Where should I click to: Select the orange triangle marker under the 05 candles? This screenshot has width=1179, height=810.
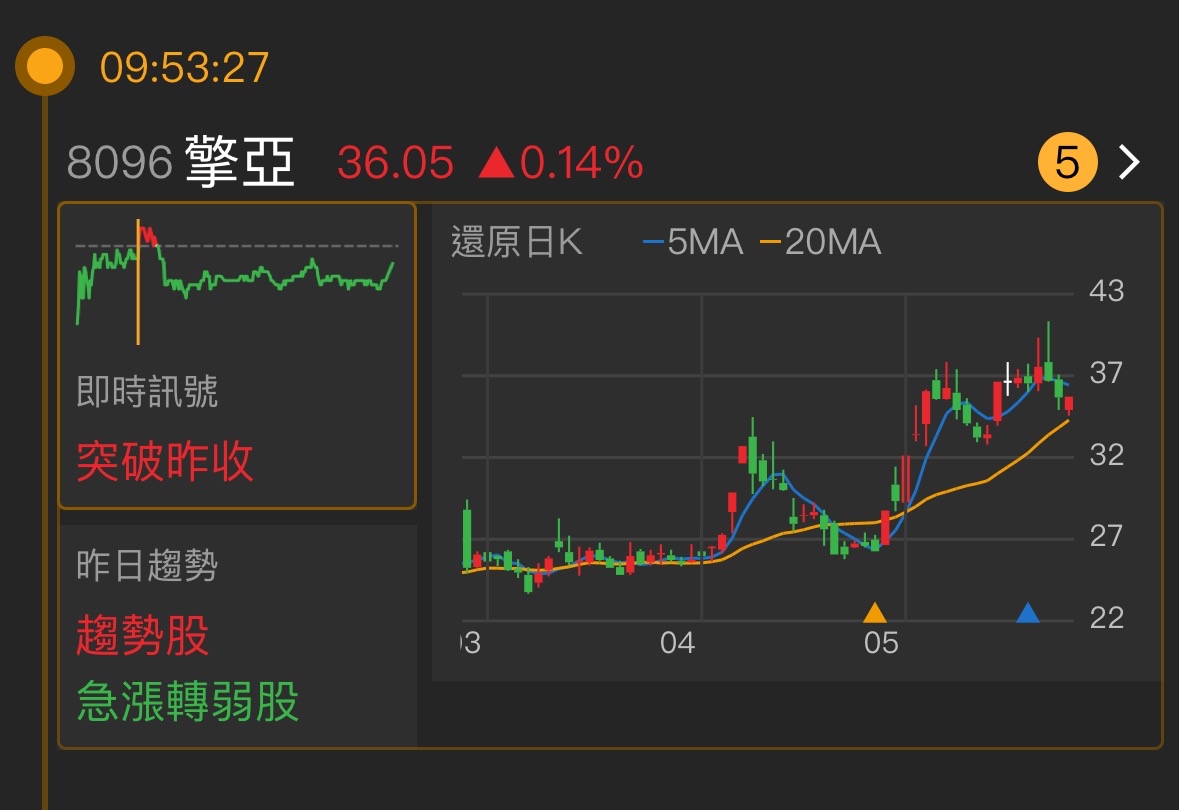point(875,610)
